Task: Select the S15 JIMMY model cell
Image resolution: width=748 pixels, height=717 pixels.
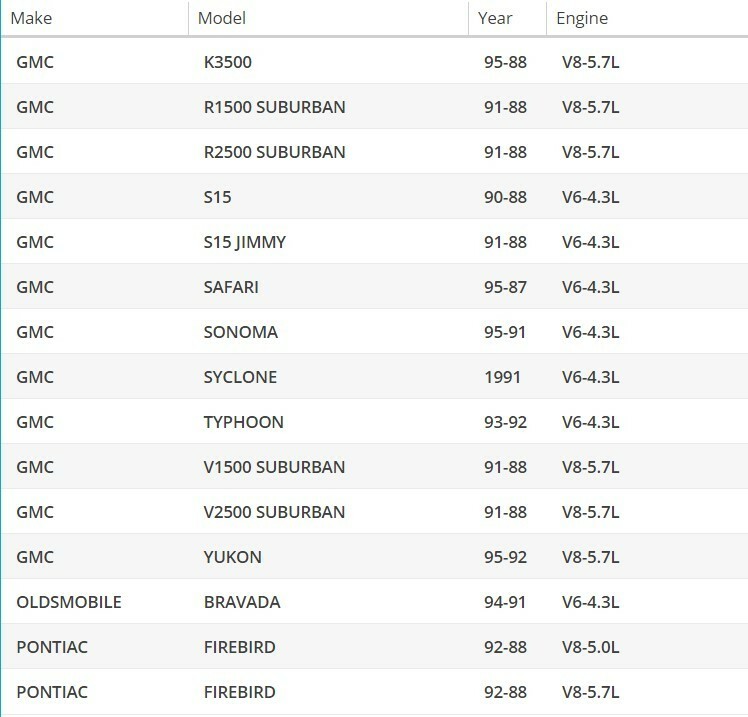Action: click(245, 242)
